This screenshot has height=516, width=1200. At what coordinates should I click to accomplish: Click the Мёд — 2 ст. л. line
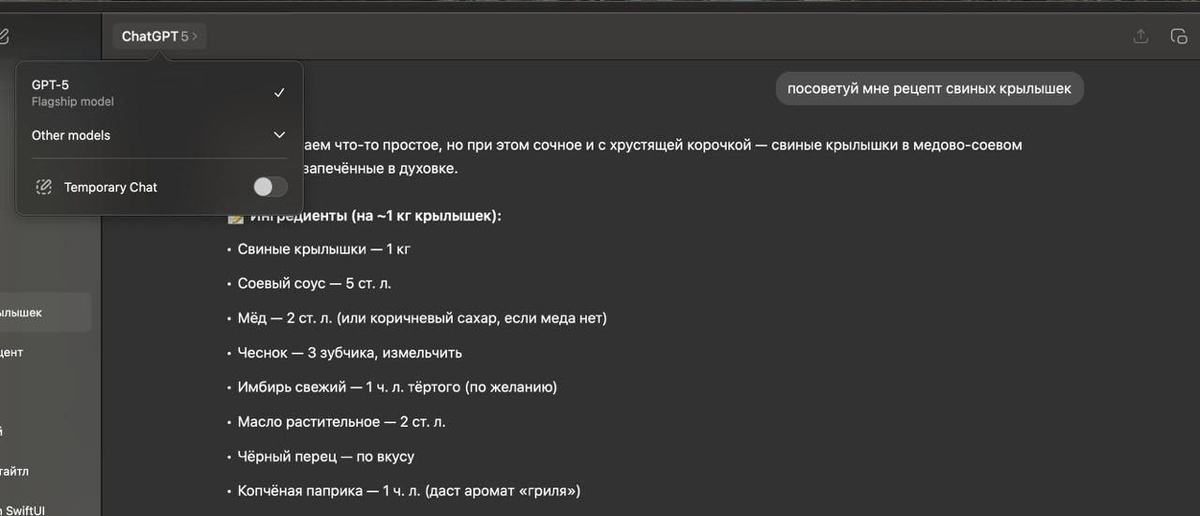coord(422,318)
